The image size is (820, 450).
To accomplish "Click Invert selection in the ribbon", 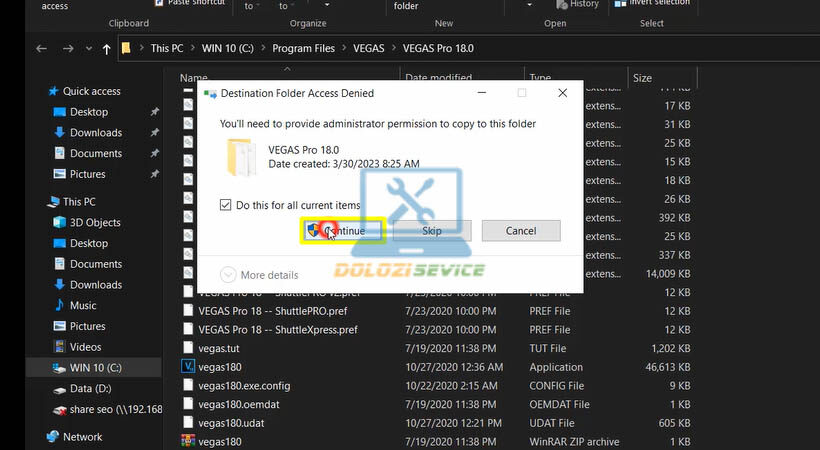I will click(x=652, y=3).
